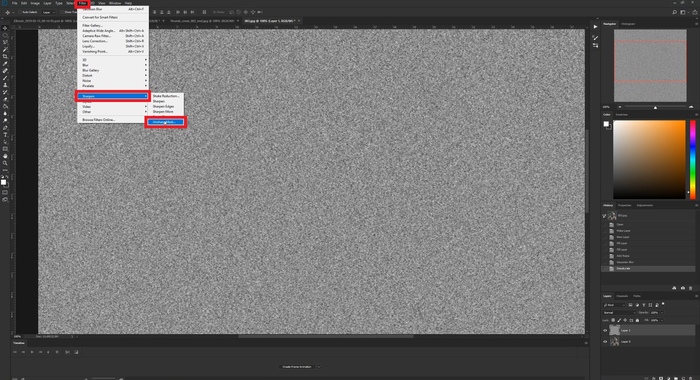Image resolution: width=700 pixels, height=380 pixels.
Task: Select the Elliptical Marquee tool
Action: [x=5, y=36]
